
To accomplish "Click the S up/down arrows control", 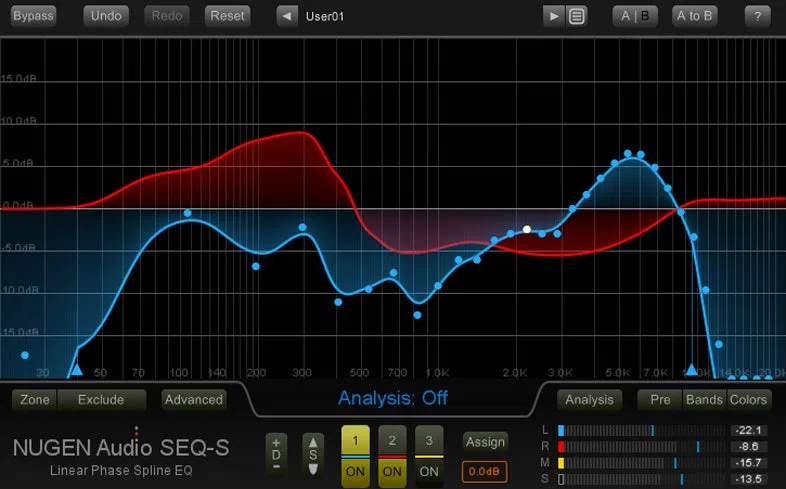I will tap(313, 455).
